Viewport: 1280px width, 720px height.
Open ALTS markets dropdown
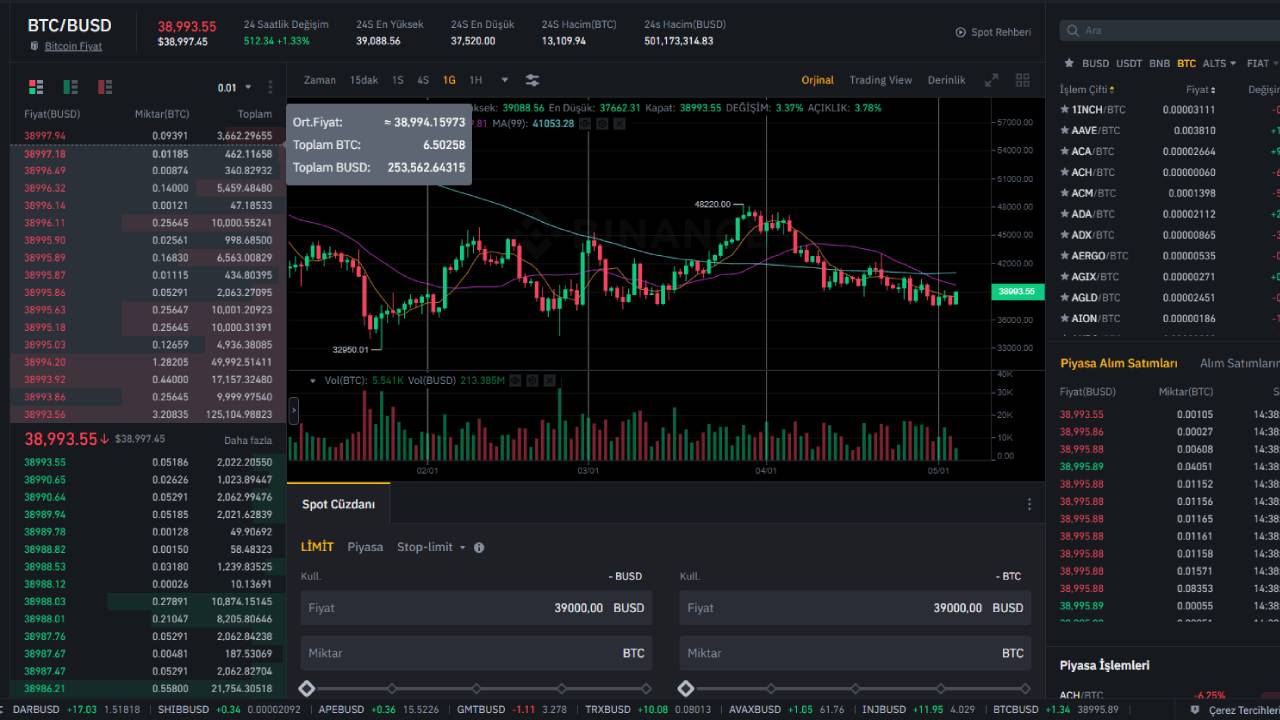click(x=1219, y=63)
